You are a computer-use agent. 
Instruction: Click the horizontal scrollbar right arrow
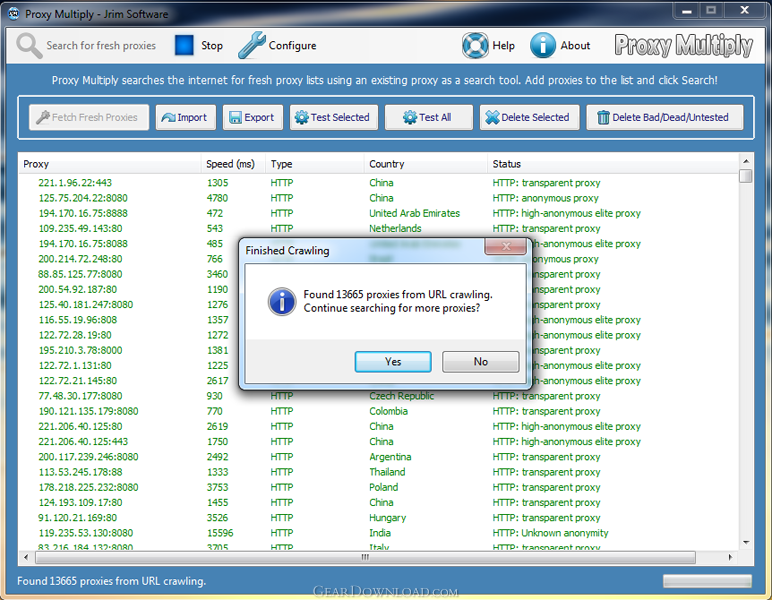730,557
